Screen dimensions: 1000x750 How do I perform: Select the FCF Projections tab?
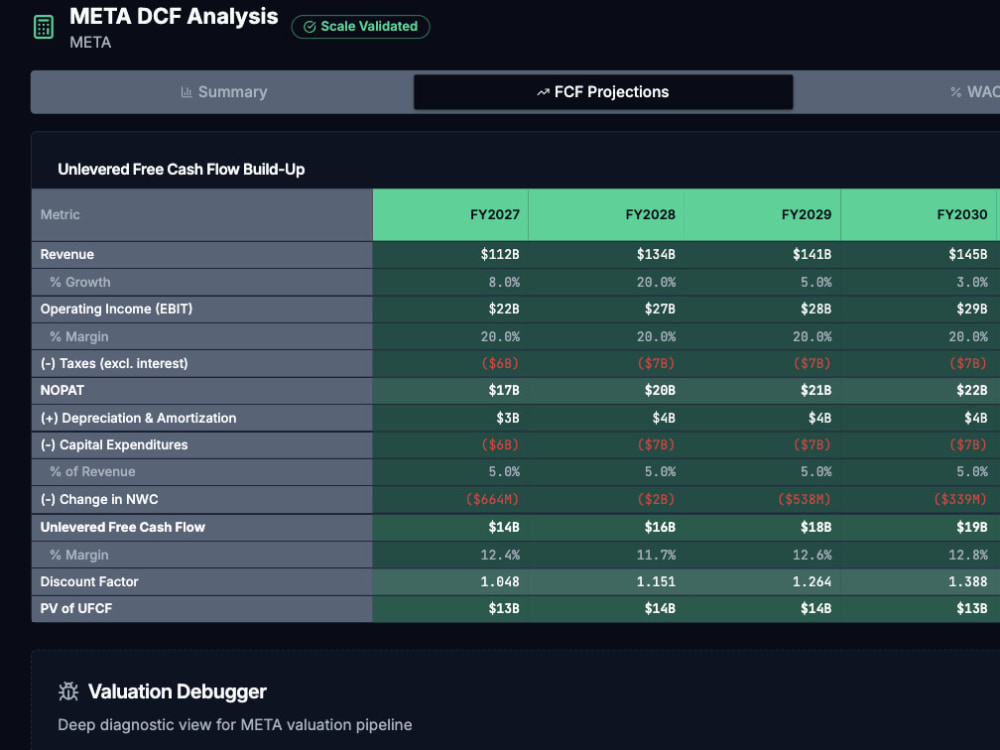603,92
